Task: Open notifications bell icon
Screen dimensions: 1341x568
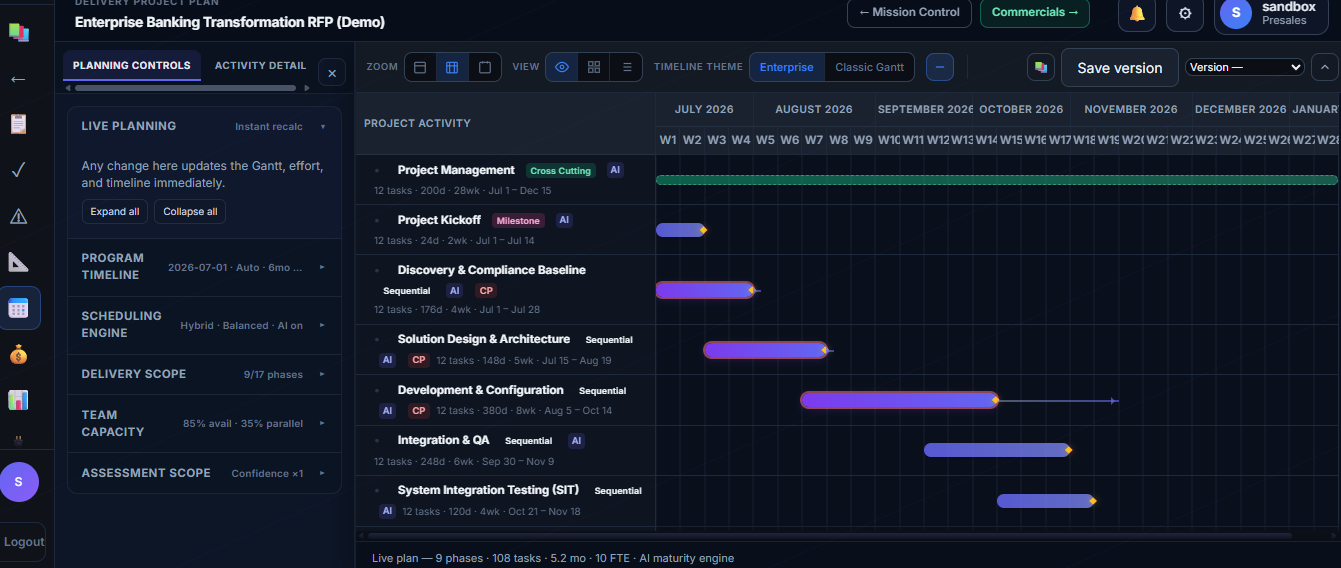Action: (1137, 13)
